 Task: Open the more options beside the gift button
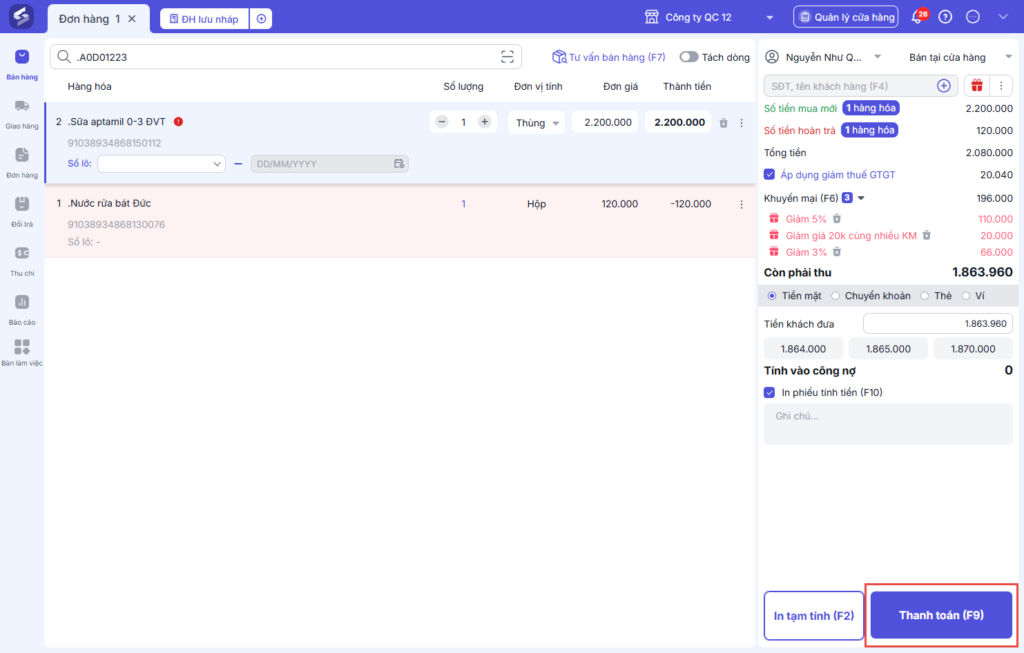[x=1000, y=86]
